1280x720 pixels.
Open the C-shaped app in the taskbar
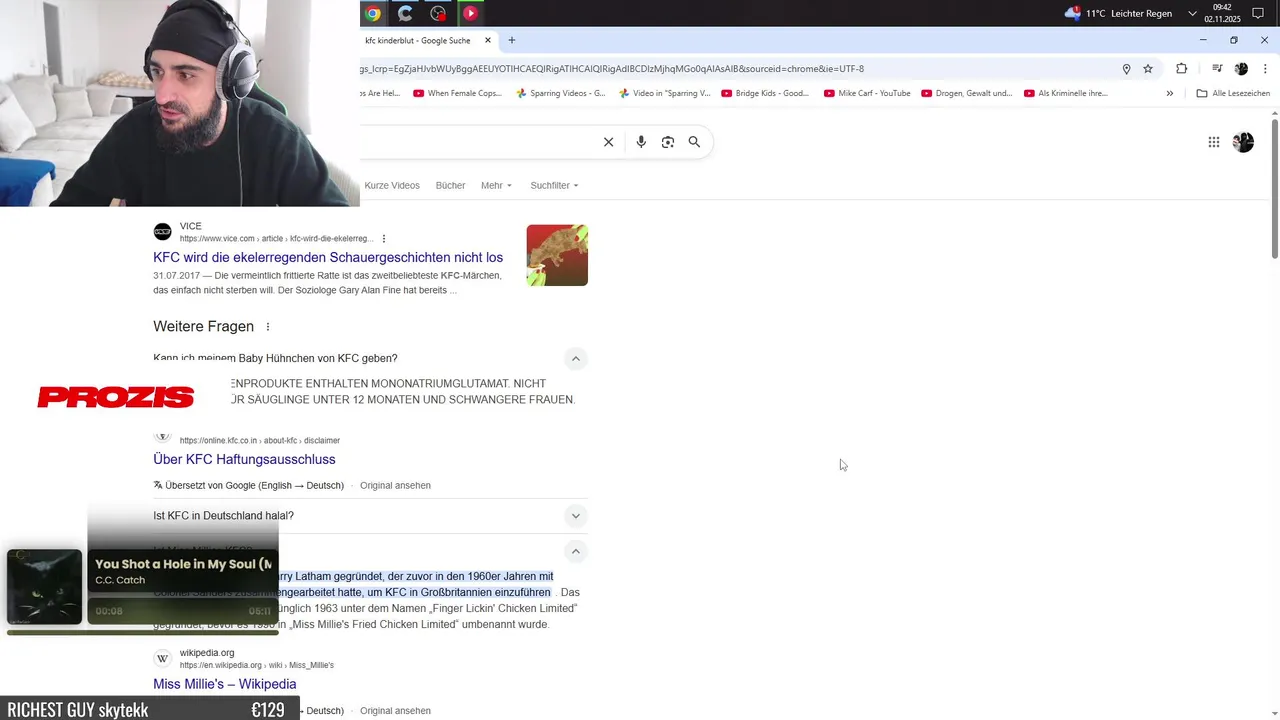pos(405,13)
